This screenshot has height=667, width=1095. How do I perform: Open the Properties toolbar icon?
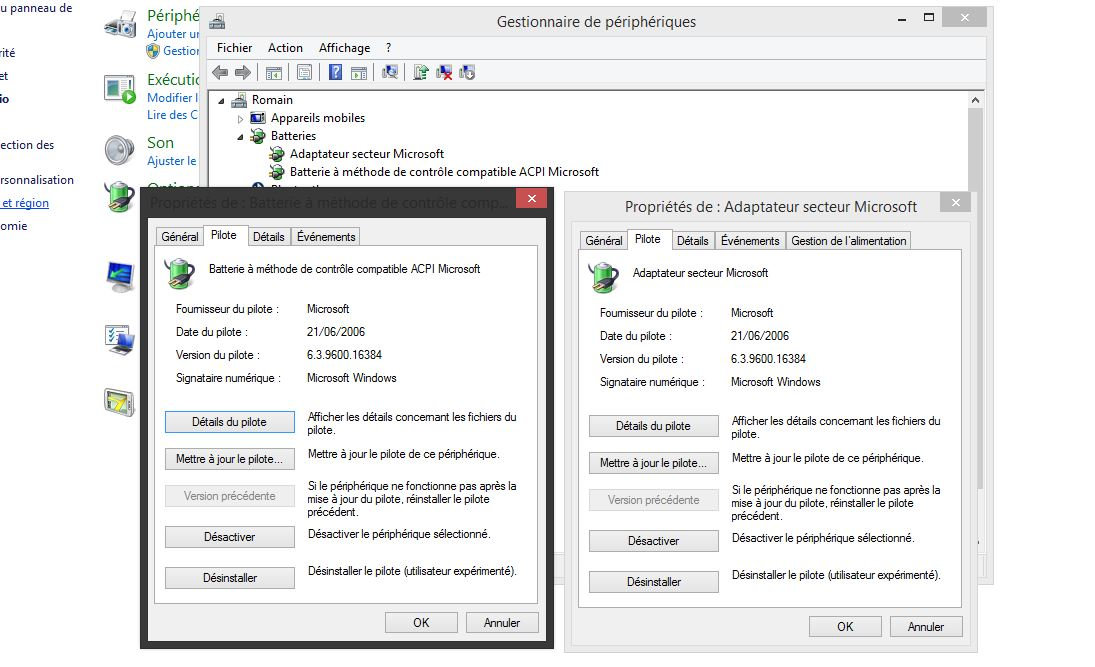click(x=304, y=73)
